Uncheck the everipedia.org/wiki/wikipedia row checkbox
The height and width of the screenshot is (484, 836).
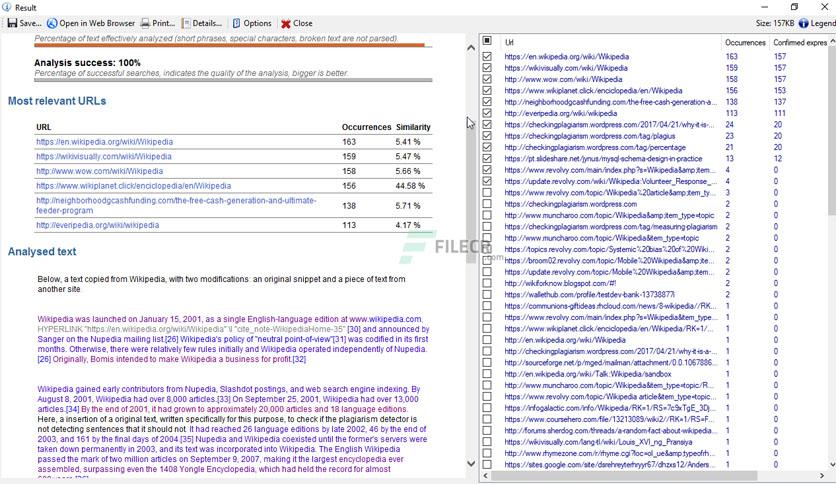[487, 113]
